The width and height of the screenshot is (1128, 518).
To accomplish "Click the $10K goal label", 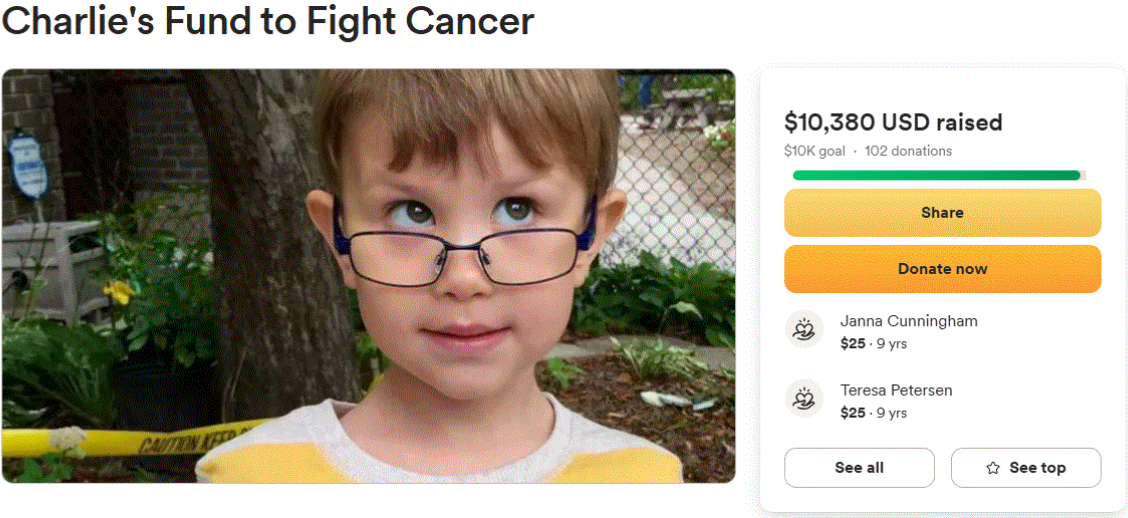I will [x=814, y=151].
